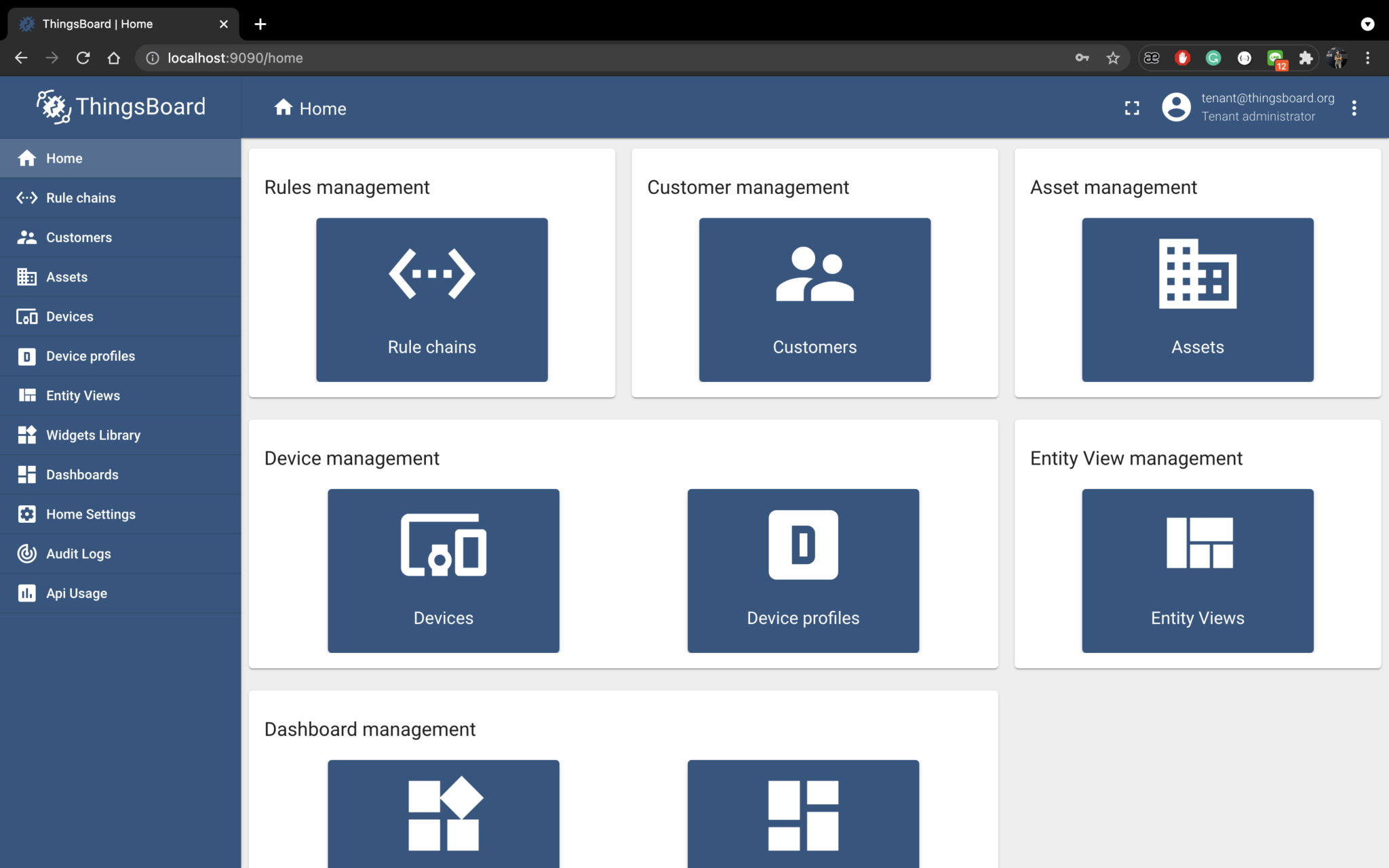
Task: Toggle fullscreen mode in the top bar
Action: tap(1132, 107)
